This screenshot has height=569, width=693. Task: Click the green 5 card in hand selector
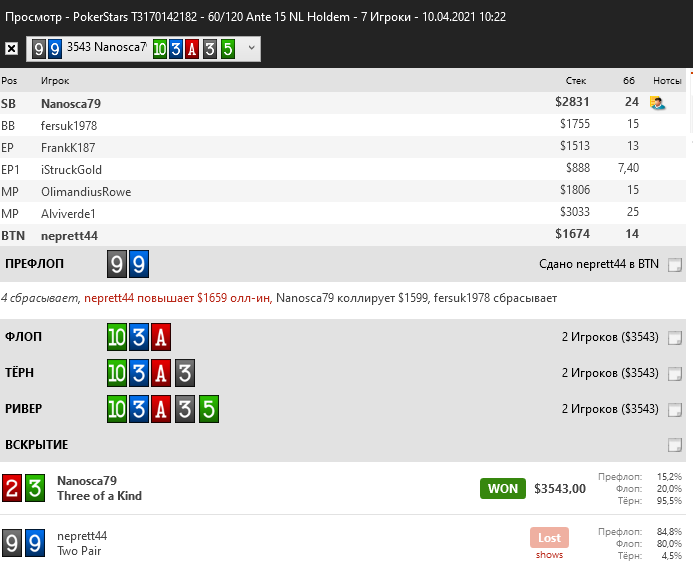click(228, 49)
